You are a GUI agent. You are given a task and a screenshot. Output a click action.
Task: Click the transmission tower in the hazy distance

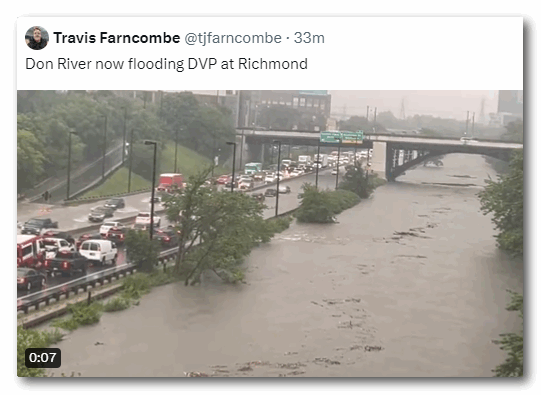(x=402, y=109)
